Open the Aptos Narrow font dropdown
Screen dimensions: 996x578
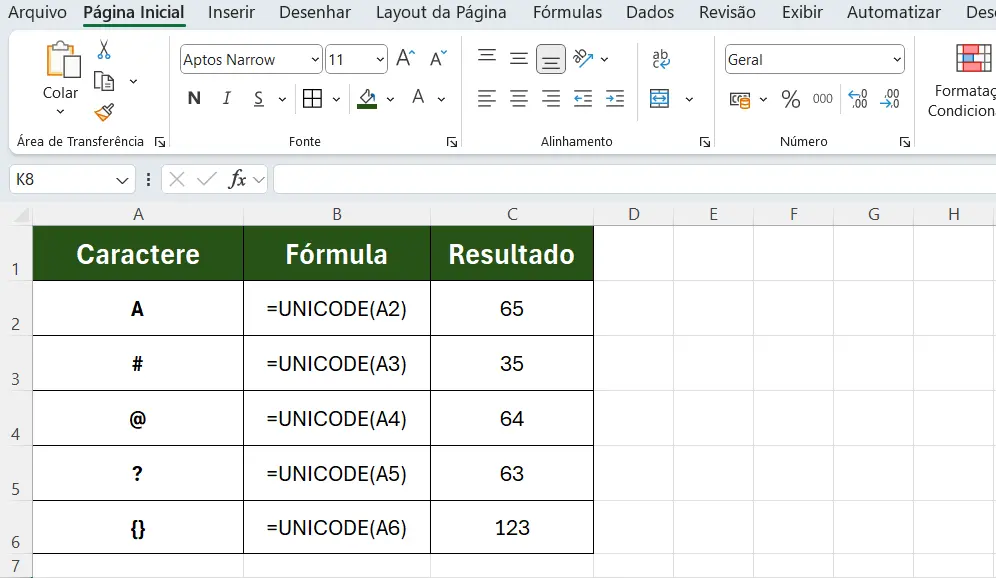[315, 60]
